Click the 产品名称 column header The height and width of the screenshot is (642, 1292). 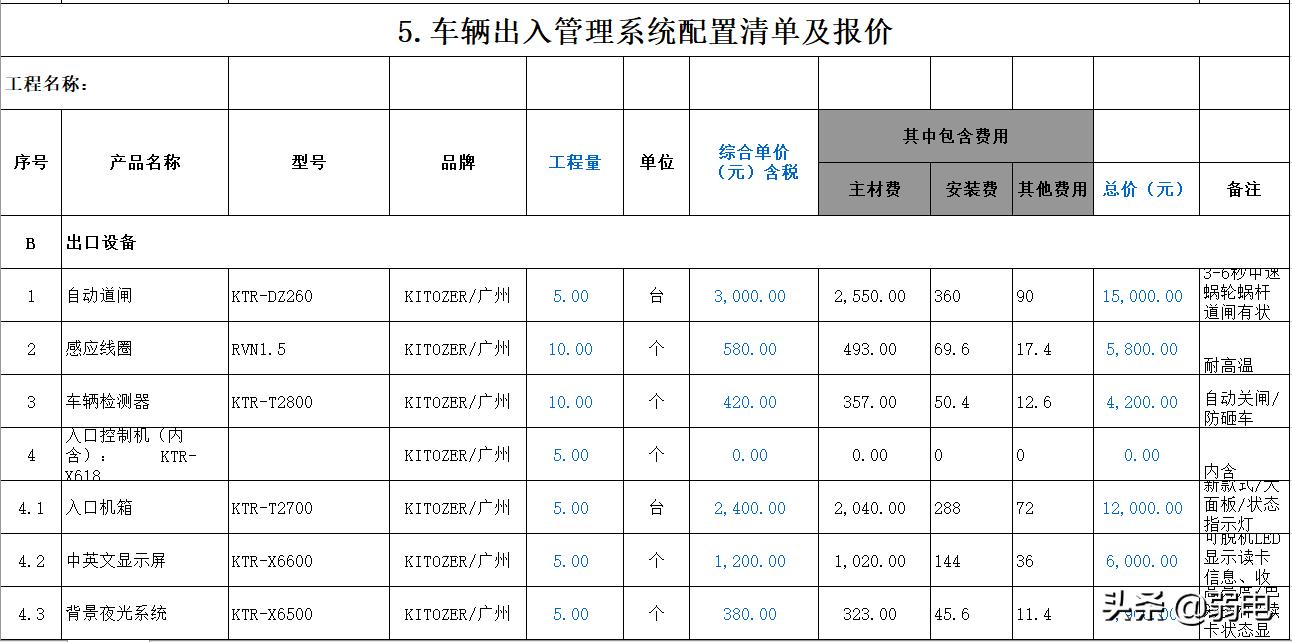144,161
